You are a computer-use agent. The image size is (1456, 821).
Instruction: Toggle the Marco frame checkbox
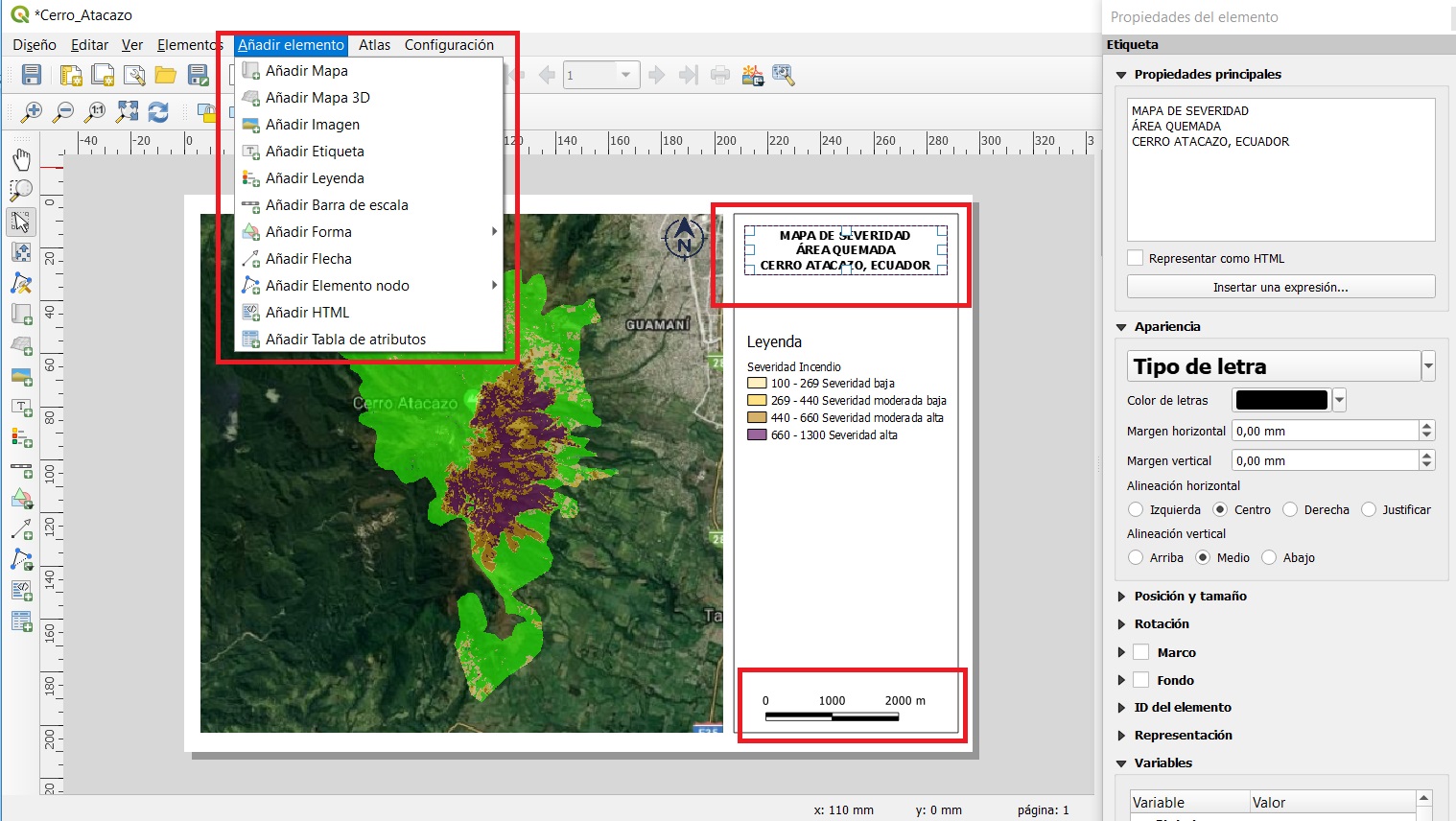click(x=1141, y=652)
